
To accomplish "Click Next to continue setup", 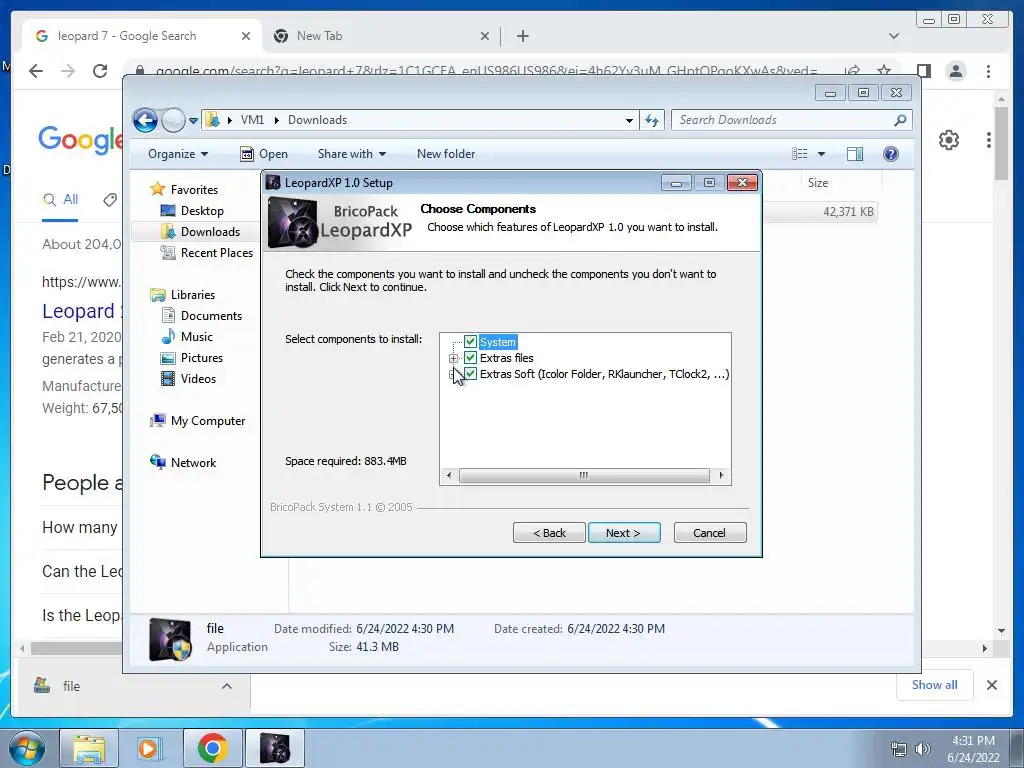I will click(624, 533).
